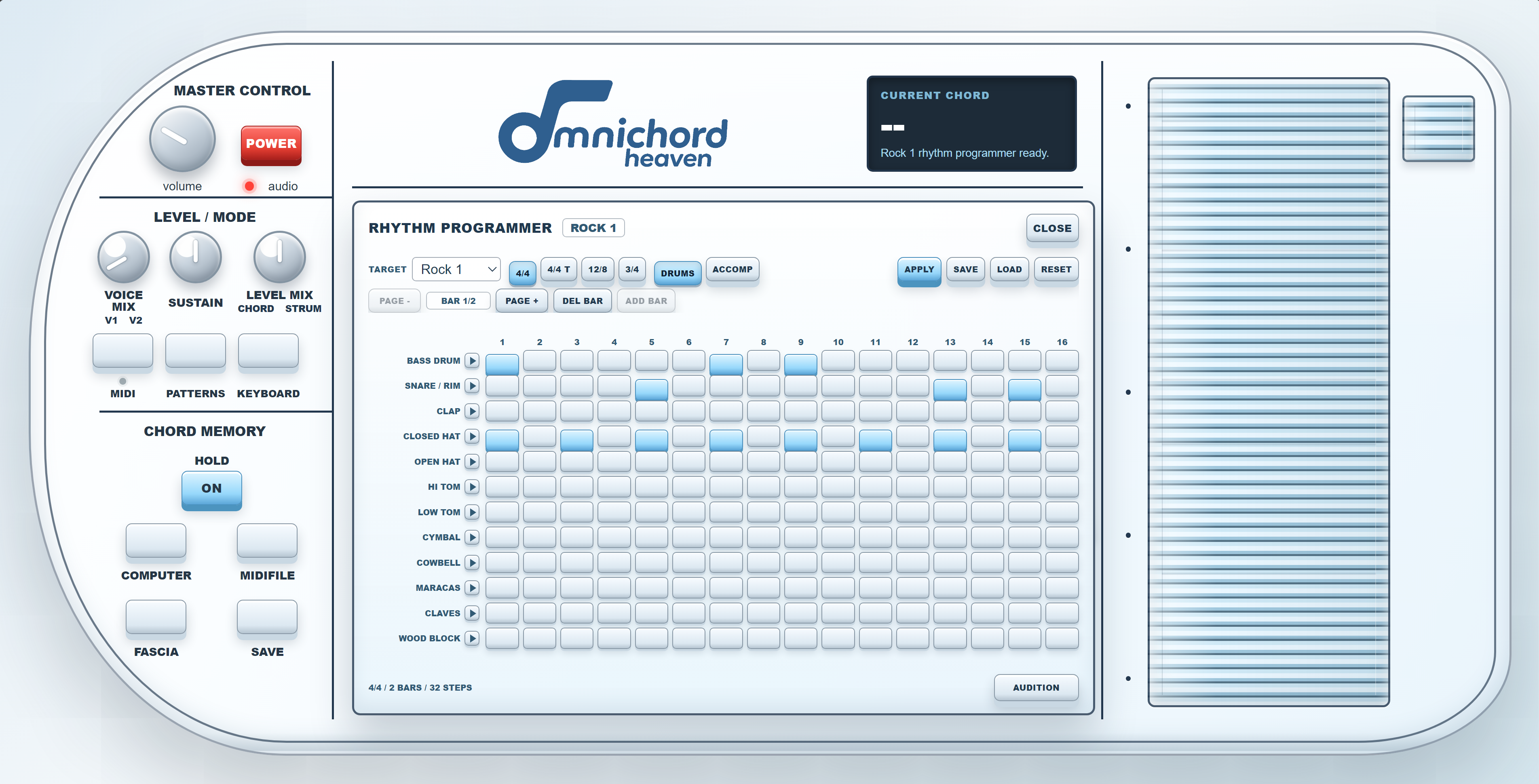Play the Open Hat preview

(472, 462)
